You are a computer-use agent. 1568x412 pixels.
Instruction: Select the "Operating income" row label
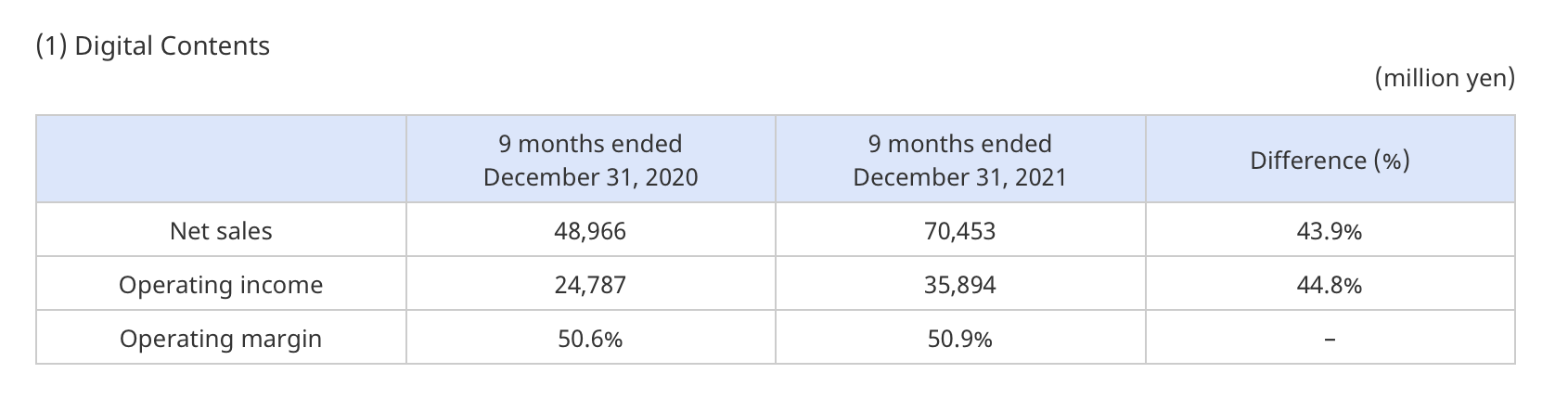pyautogui.click(x=221, y=285)
